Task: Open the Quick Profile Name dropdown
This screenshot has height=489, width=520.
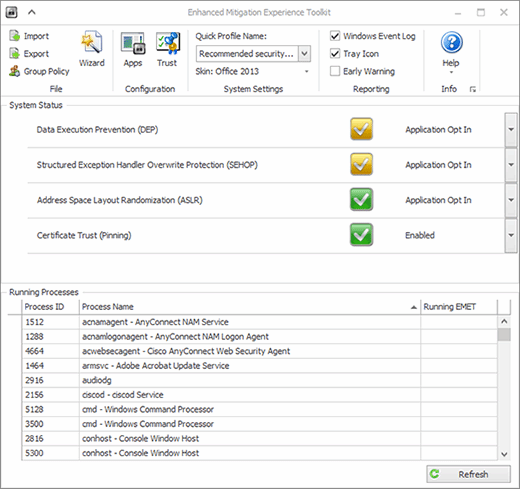Action: coord(304,53)
